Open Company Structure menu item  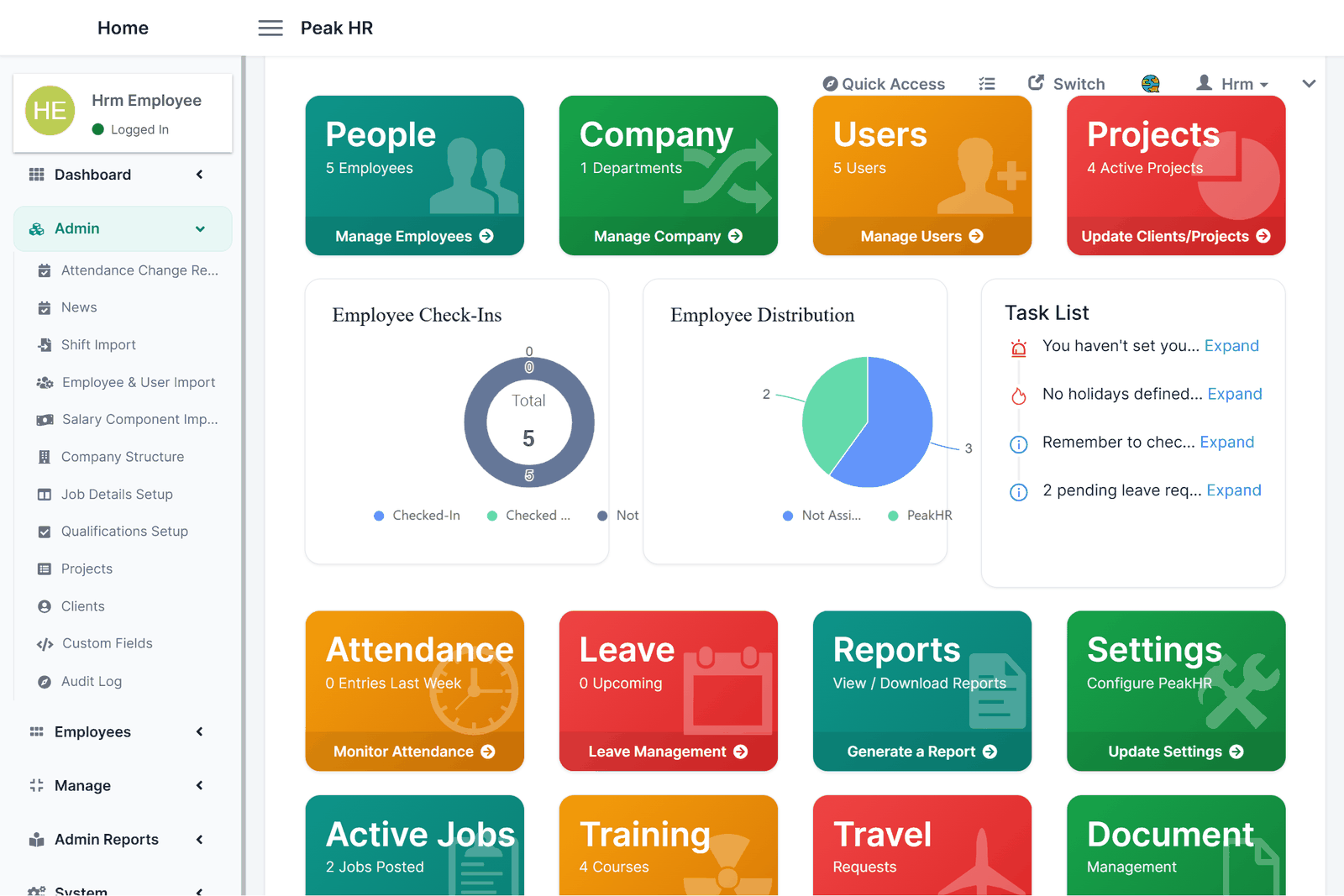point(123,457)
